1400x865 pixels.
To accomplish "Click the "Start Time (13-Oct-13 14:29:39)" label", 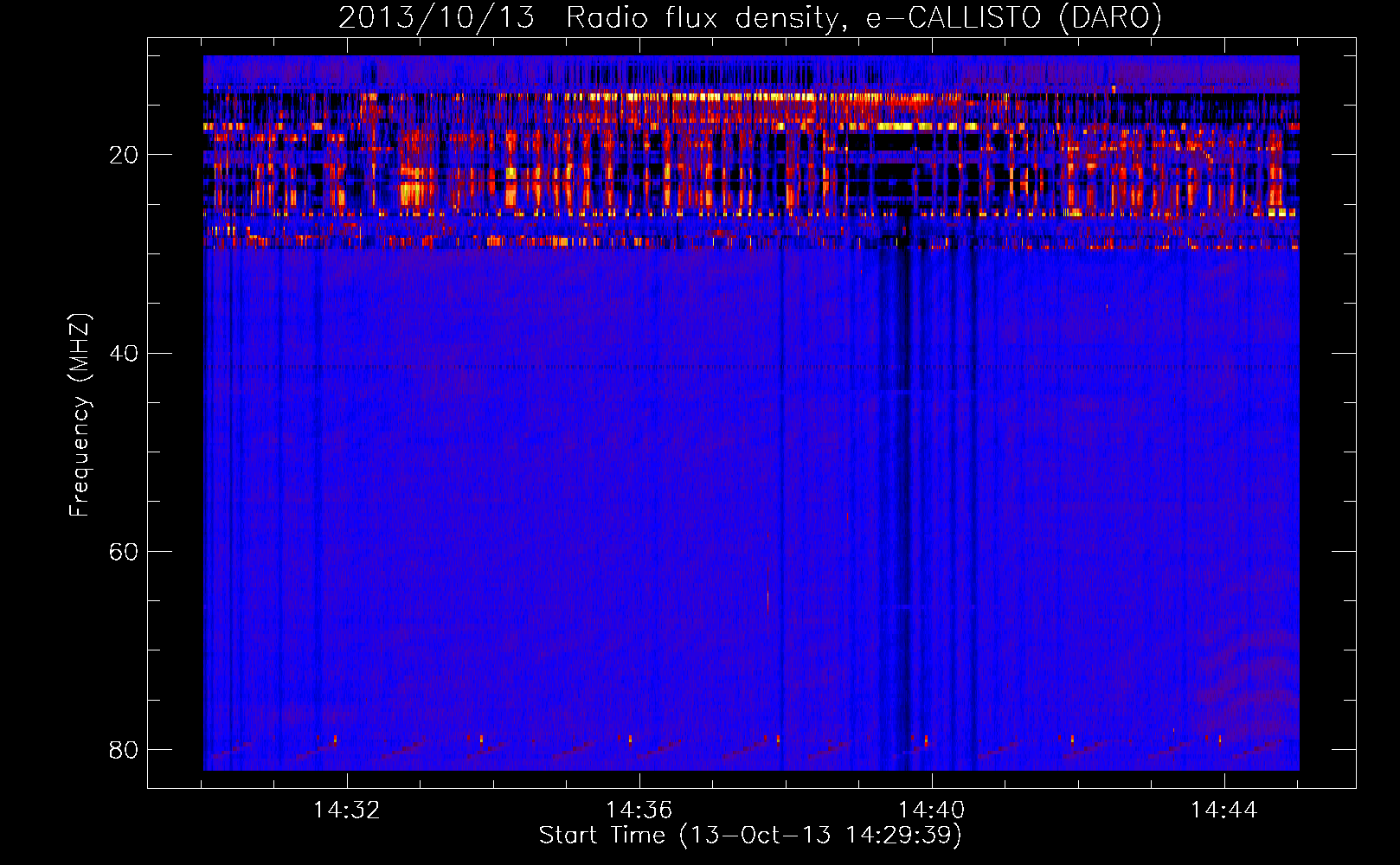I will pyautogui.click(x=750, y=836).
